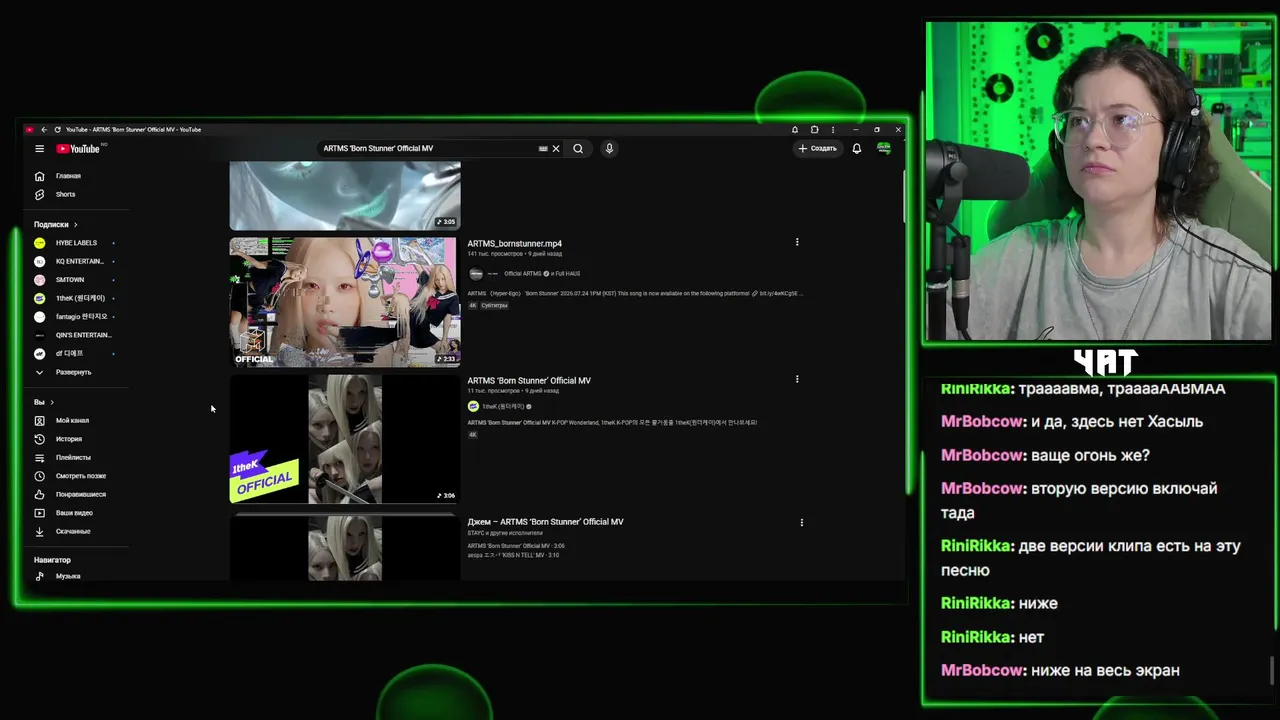Click the df channel avatar icon
This screenshot has height=720, width=1280.
(x=40, y=353)
